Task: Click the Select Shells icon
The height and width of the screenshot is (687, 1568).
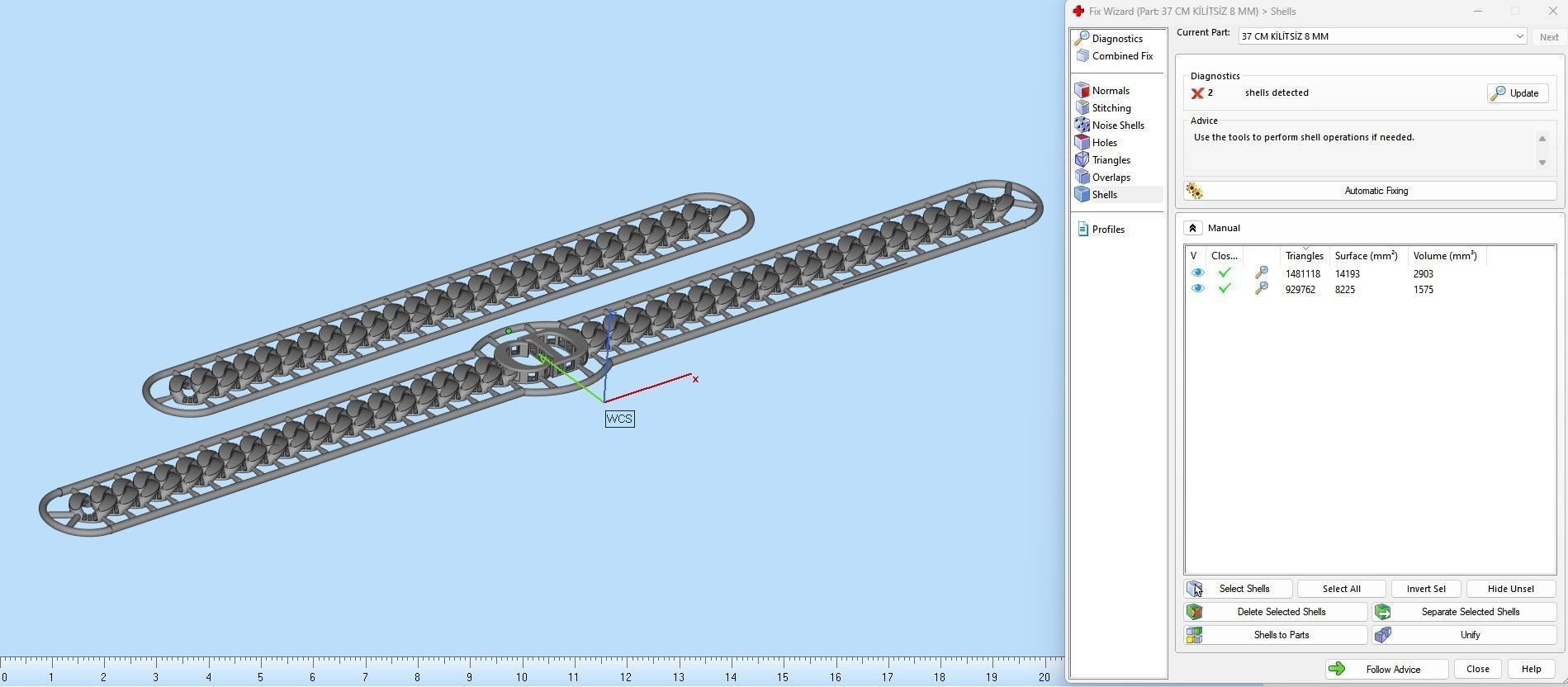Action: pos(1195,589)
